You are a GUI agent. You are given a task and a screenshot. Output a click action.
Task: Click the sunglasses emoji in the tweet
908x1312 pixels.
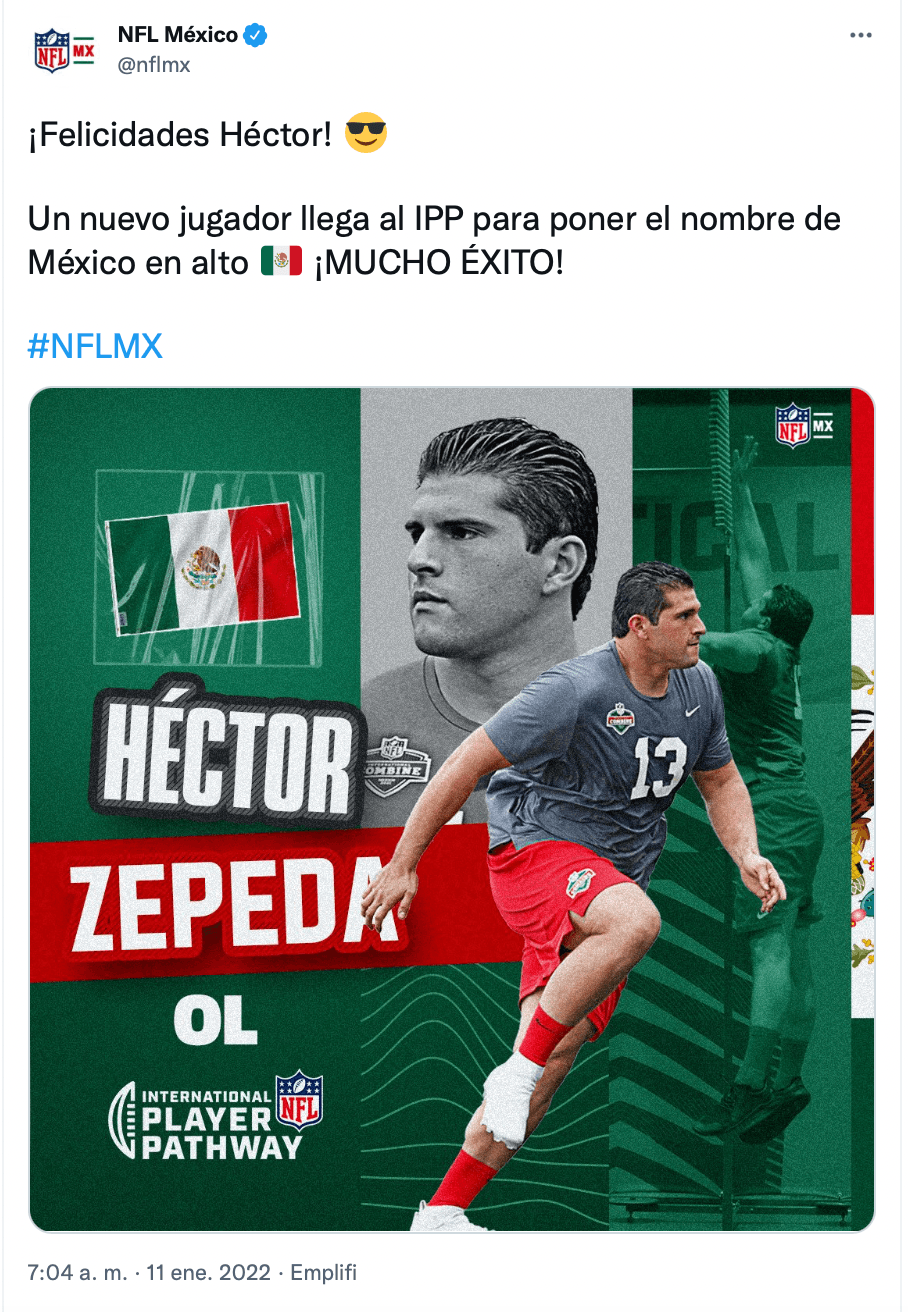pyautogui.click(x=365, y=133)
